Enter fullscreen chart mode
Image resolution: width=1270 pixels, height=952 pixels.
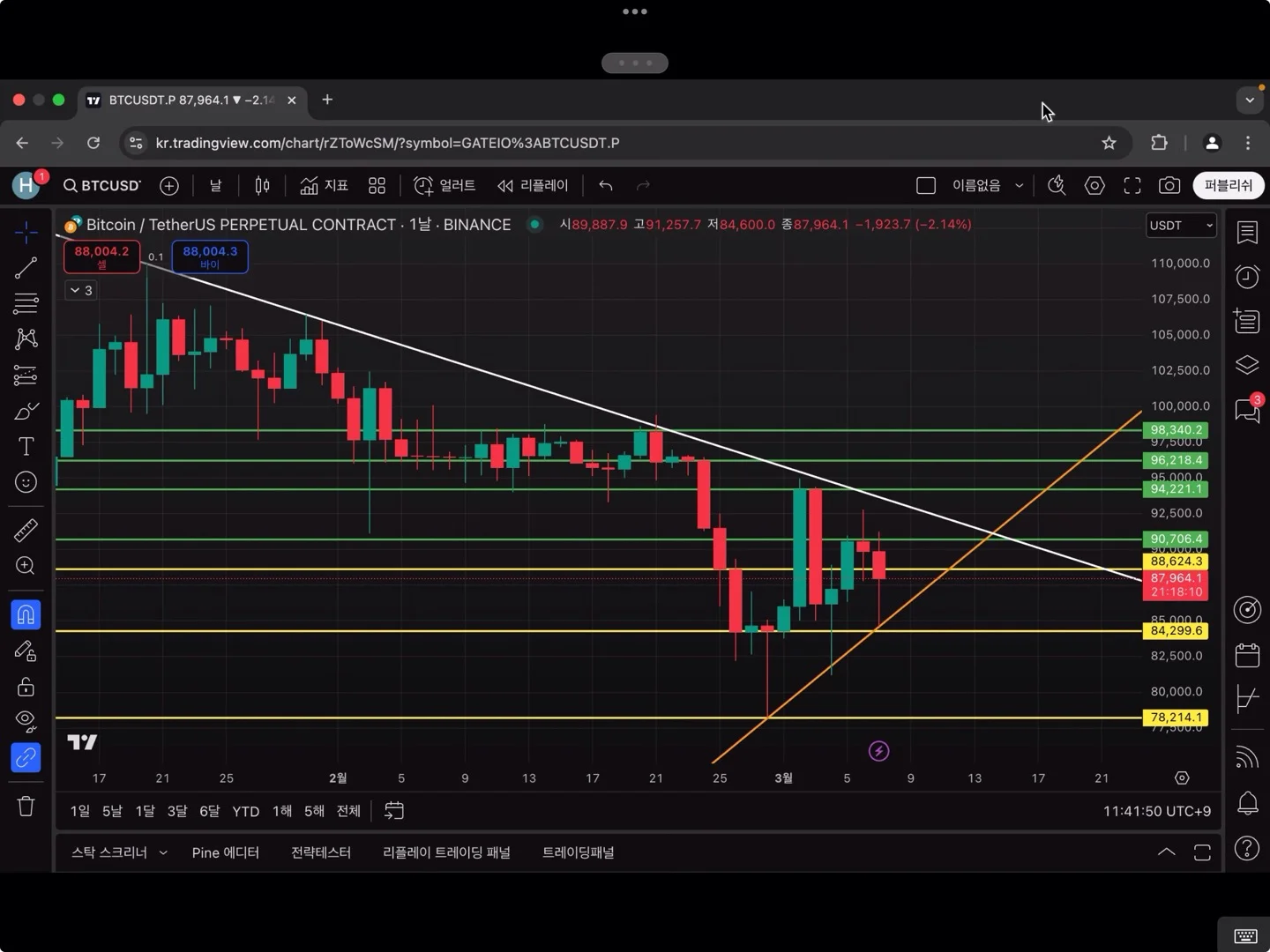click(1132, 185)
